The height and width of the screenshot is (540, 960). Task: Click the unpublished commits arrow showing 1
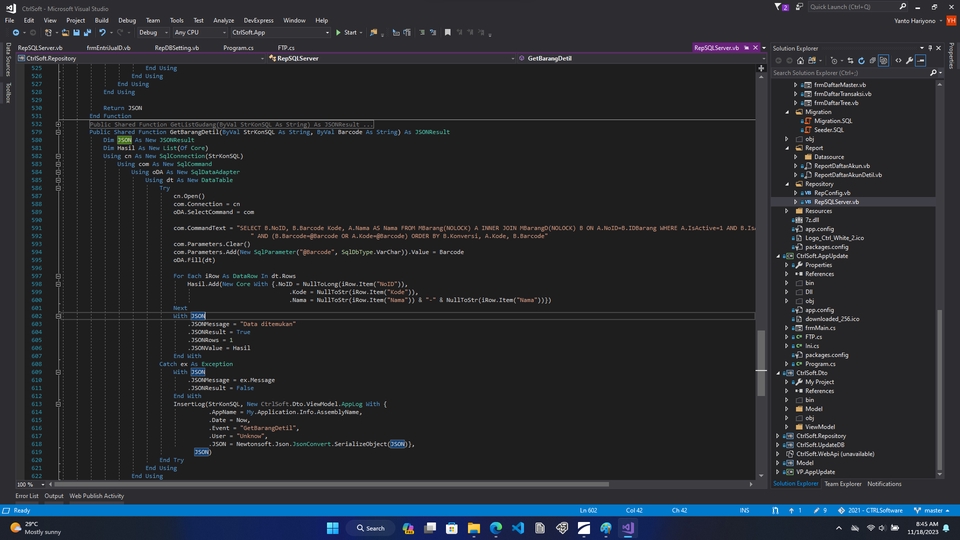tap(795, 510)
